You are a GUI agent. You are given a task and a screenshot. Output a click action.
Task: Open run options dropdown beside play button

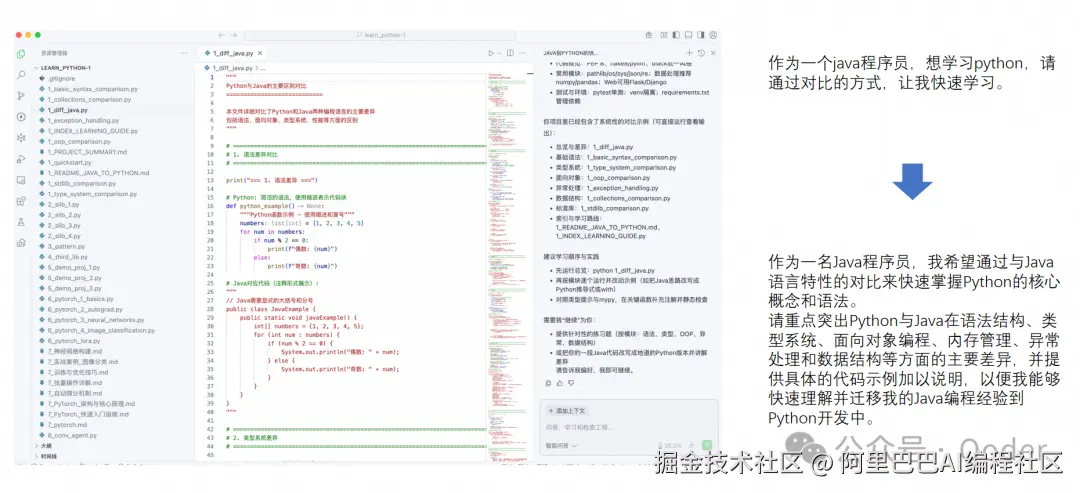click(498, 53)
